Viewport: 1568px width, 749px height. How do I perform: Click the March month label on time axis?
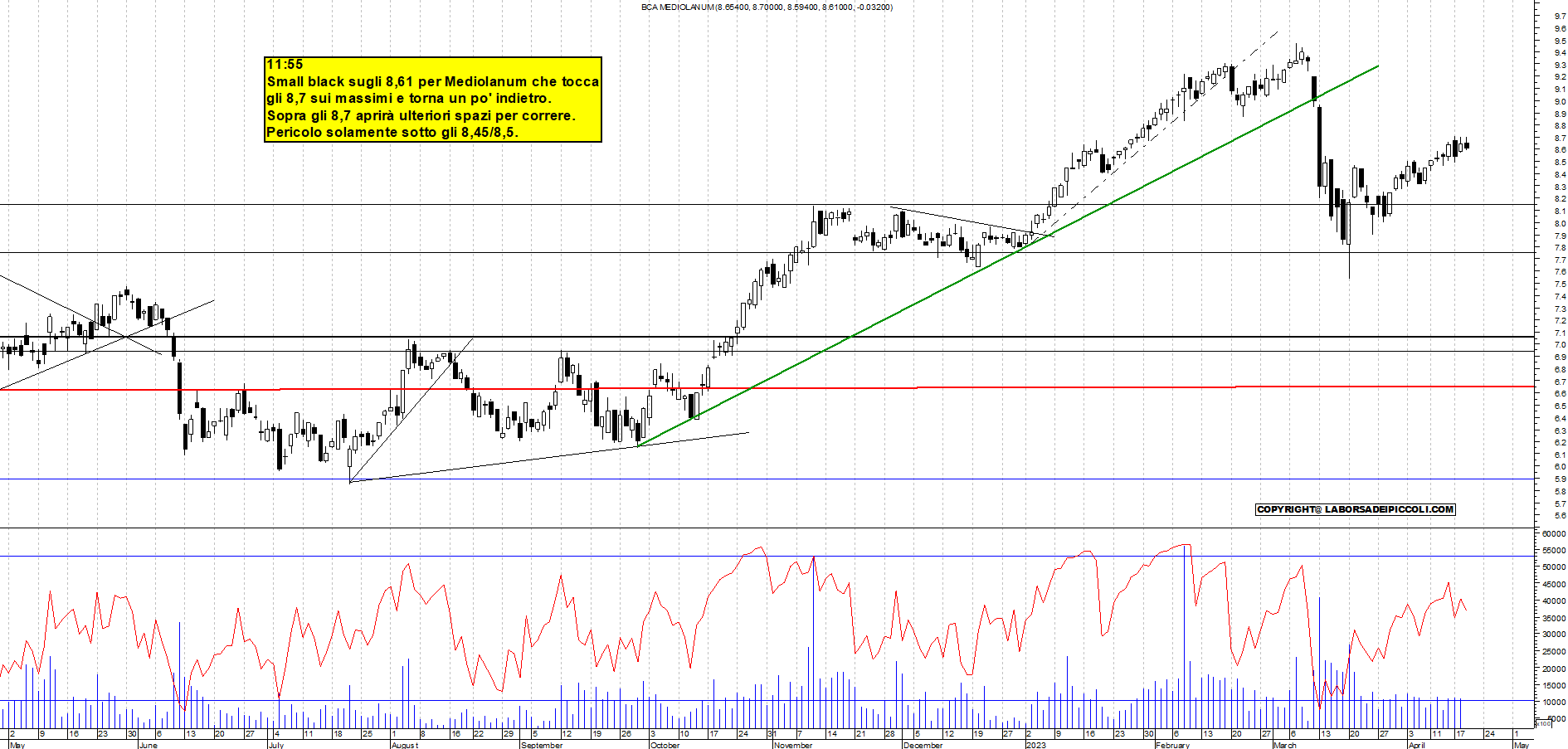[1285, 745]
